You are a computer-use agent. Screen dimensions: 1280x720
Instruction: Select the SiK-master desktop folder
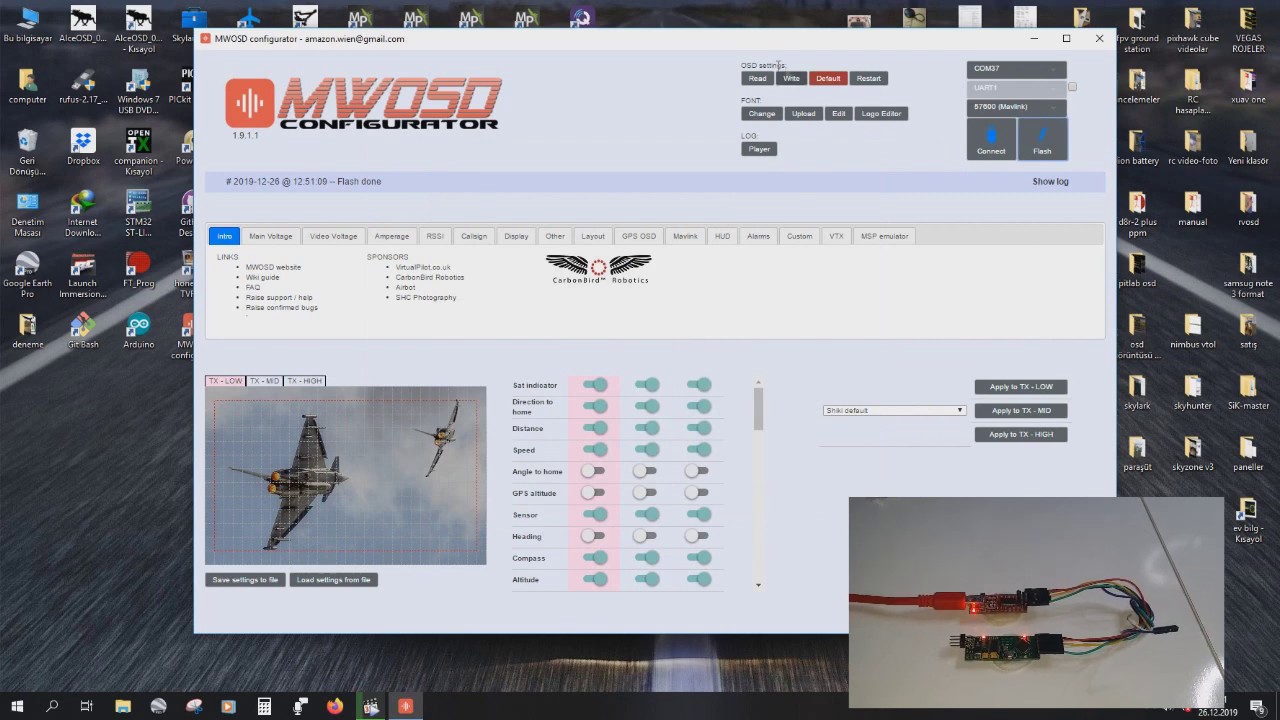point(1248,392)
